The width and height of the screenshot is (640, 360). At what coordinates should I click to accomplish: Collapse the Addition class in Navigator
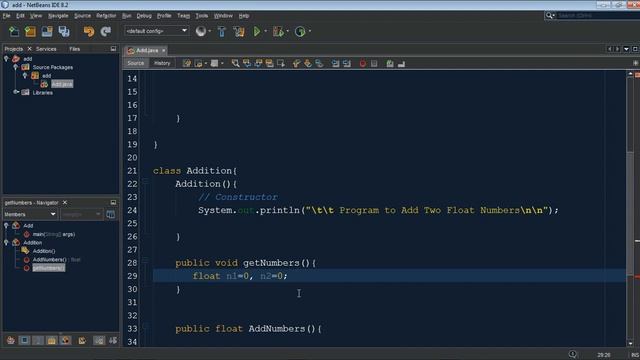pos(6,242)
